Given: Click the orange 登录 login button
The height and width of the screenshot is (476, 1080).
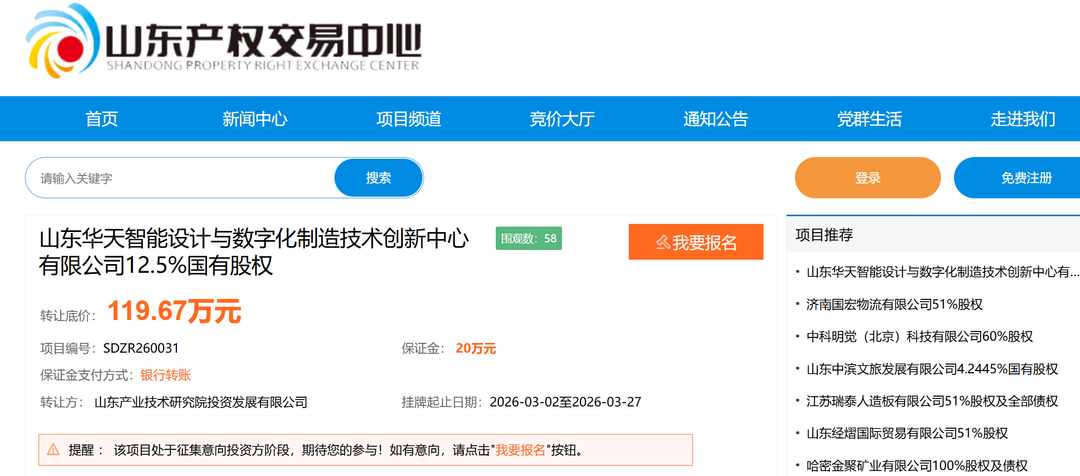Looking at the screenshot, I should pyautogui.click(x=867, y=178).
